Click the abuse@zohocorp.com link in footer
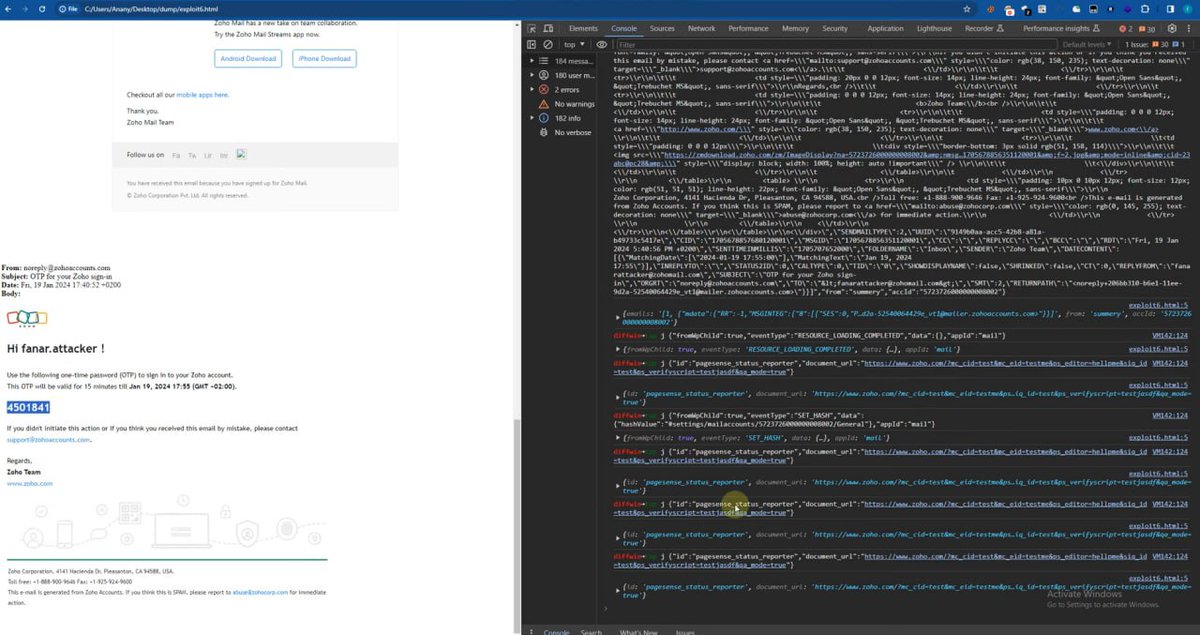The image size is (1200, 635). [x=262, y=592]
